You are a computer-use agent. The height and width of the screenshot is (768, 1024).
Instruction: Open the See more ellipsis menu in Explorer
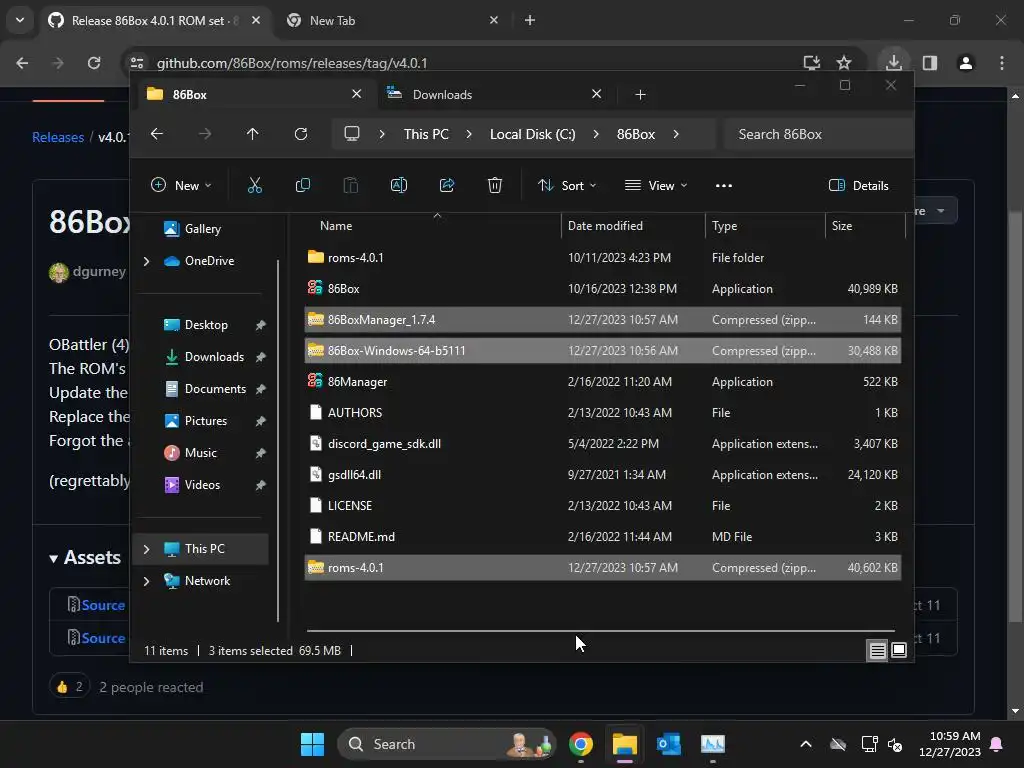724,185
